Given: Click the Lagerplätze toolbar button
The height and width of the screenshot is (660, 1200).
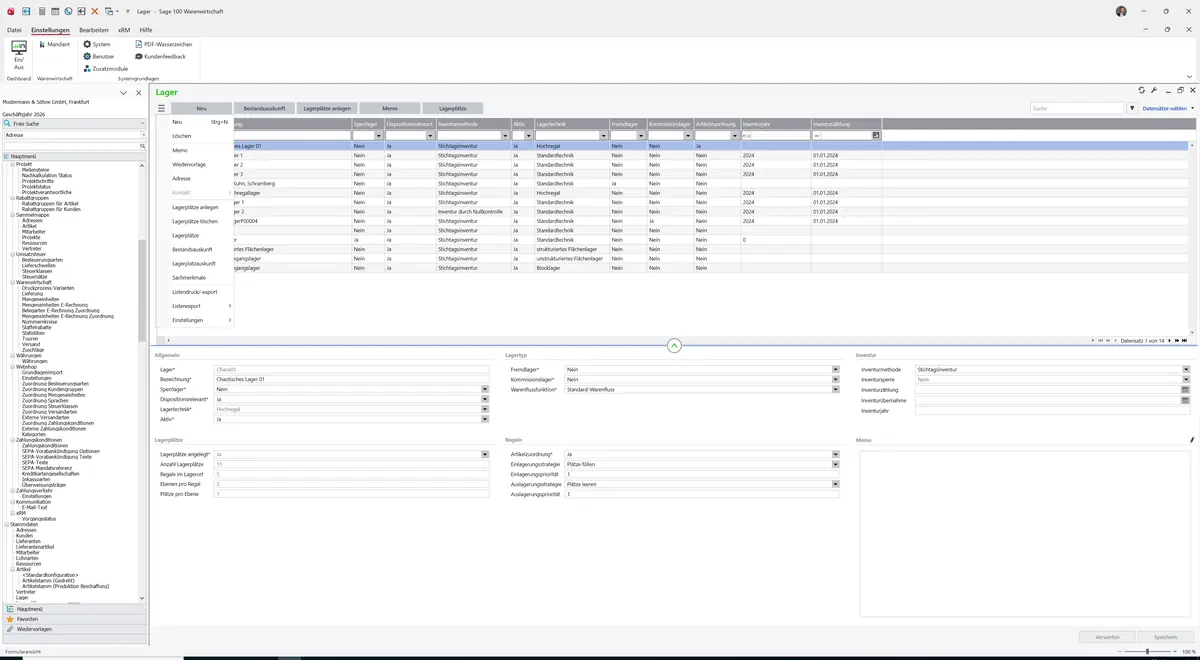Looking at the screenshot, I should (x=452, y=108).
